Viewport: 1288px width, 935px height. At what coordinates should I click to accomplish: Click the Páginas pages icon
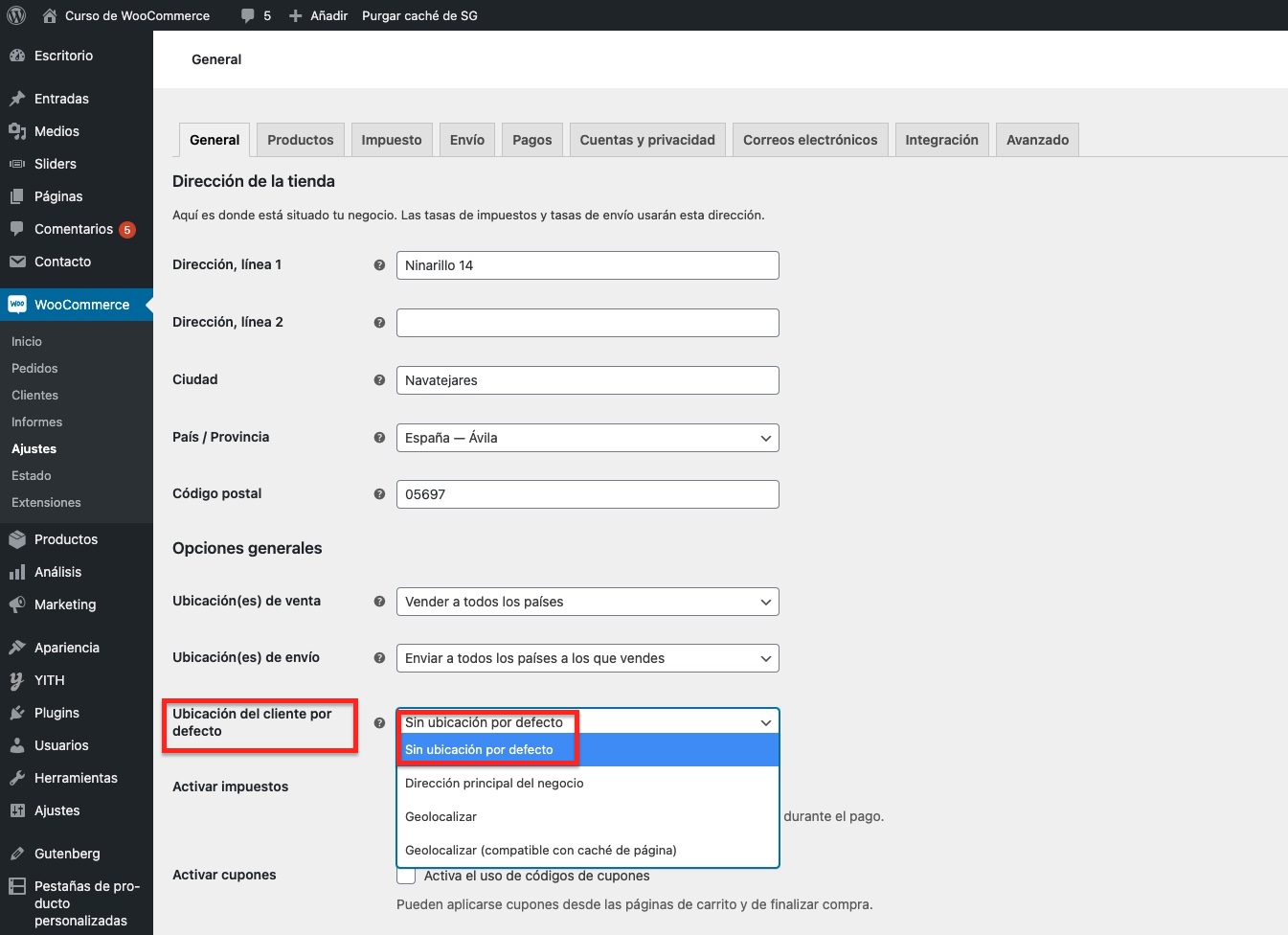tap(17, 196)
